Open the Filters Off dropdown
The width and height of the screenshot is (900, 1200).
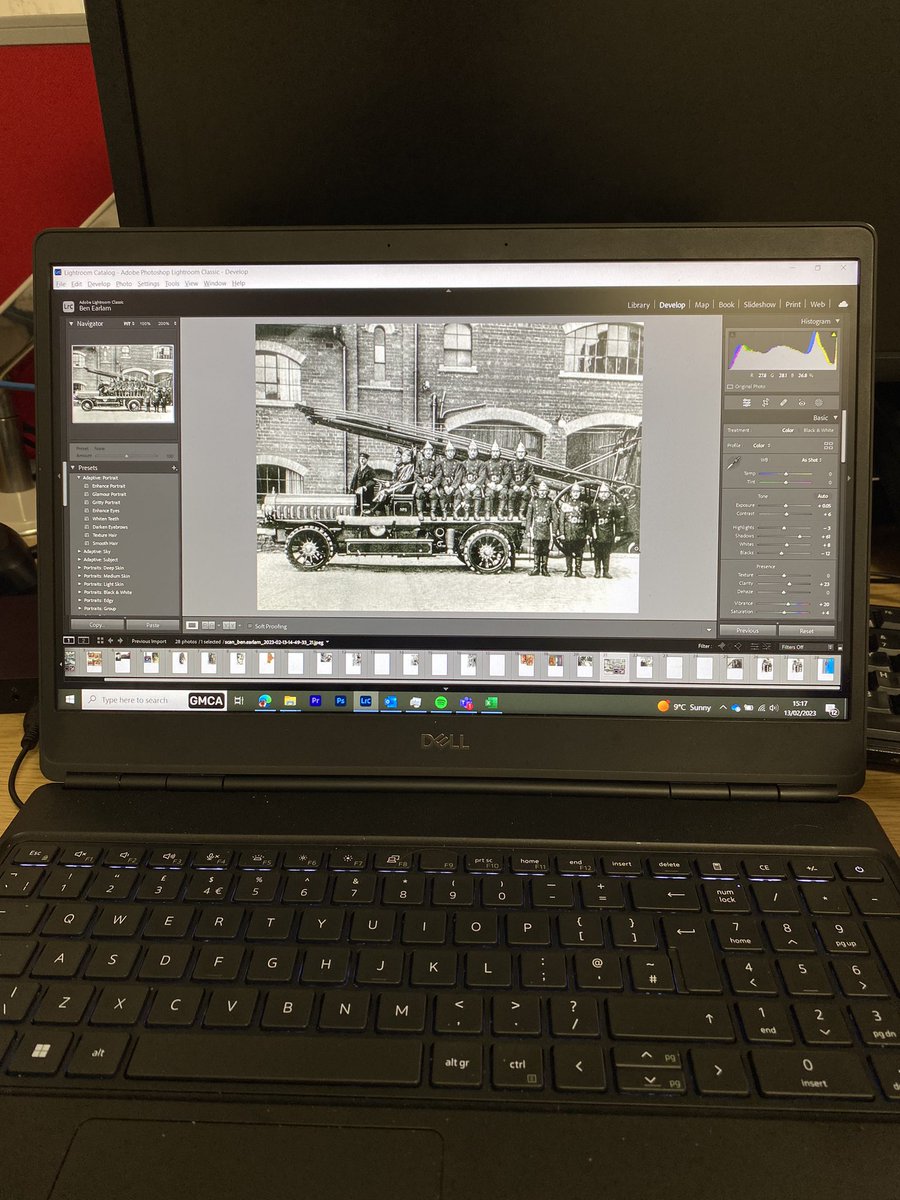point(805,646)
